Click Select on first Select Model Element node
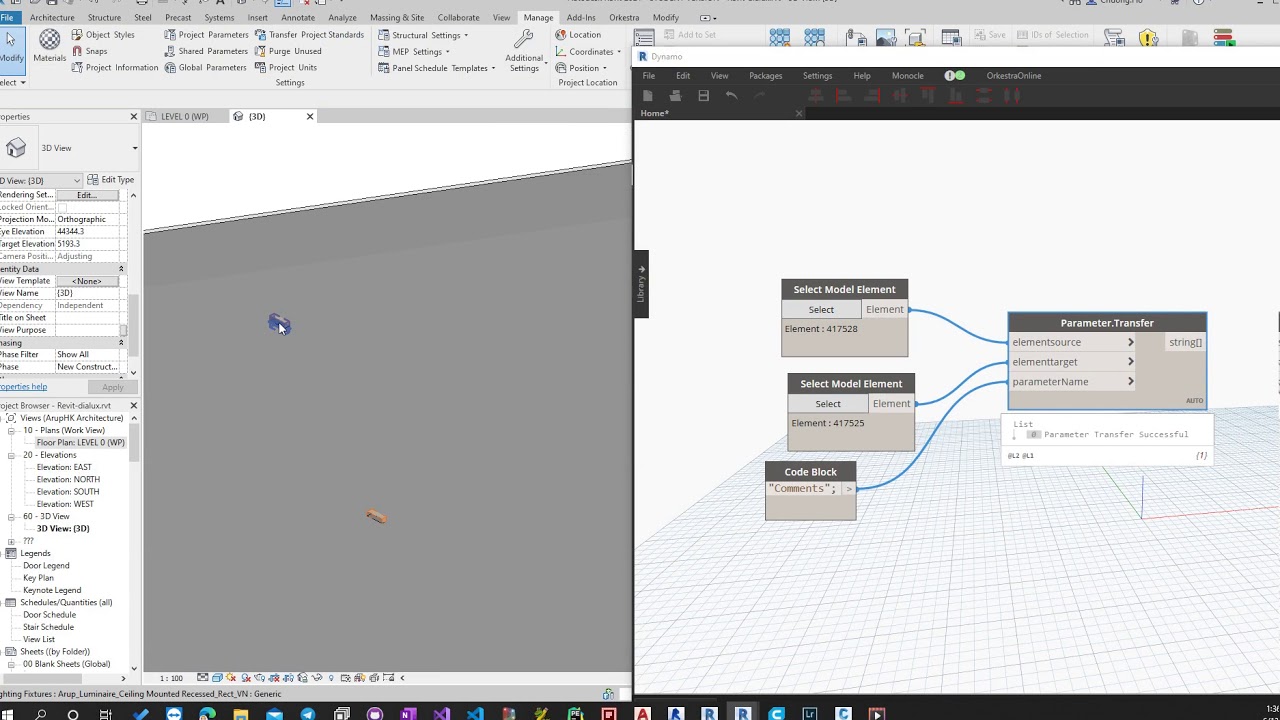1280x720 pixels. coord(821,310)
